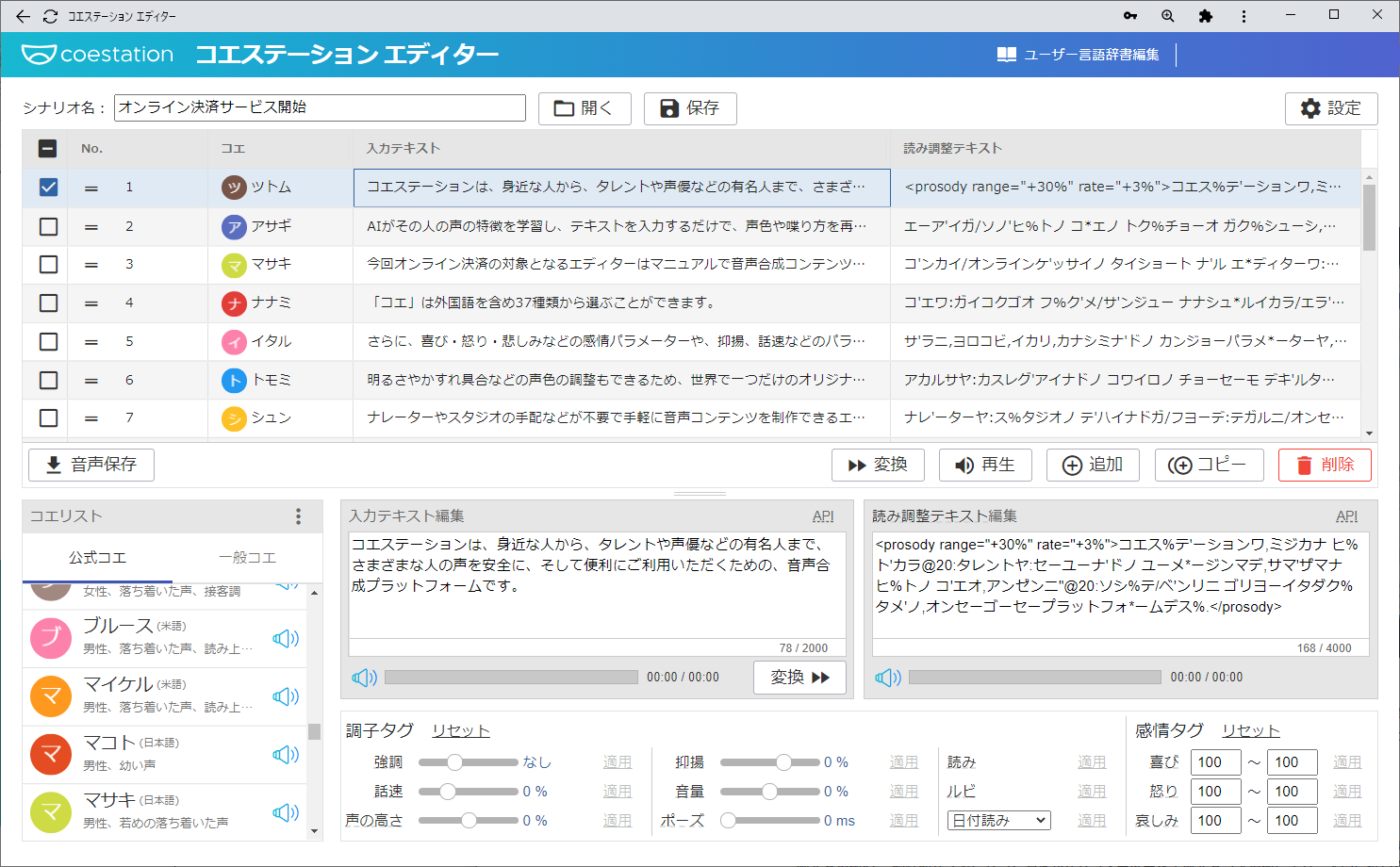Image resolution: width=1400 pixels, height=867 pixels.
Task: Switch to the 一般コエ tab
Action: (x=247, y=558)
